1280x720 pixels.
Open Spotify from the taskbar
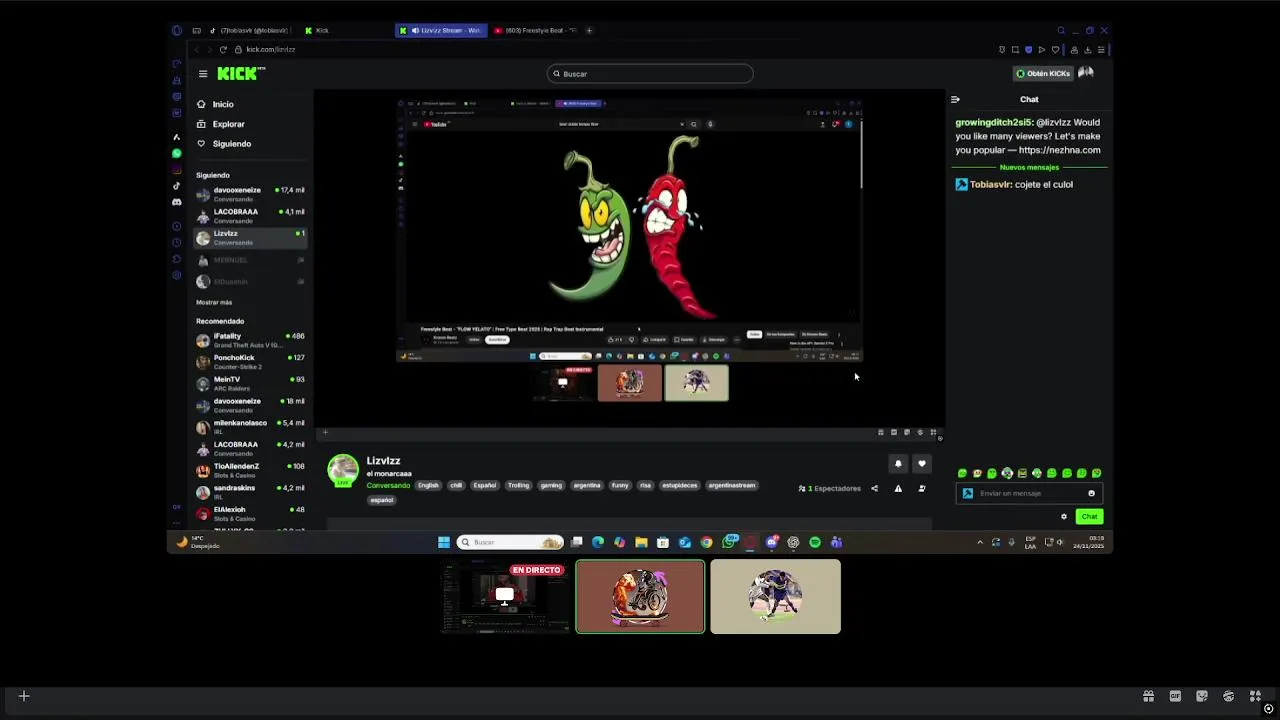(815, 542)
